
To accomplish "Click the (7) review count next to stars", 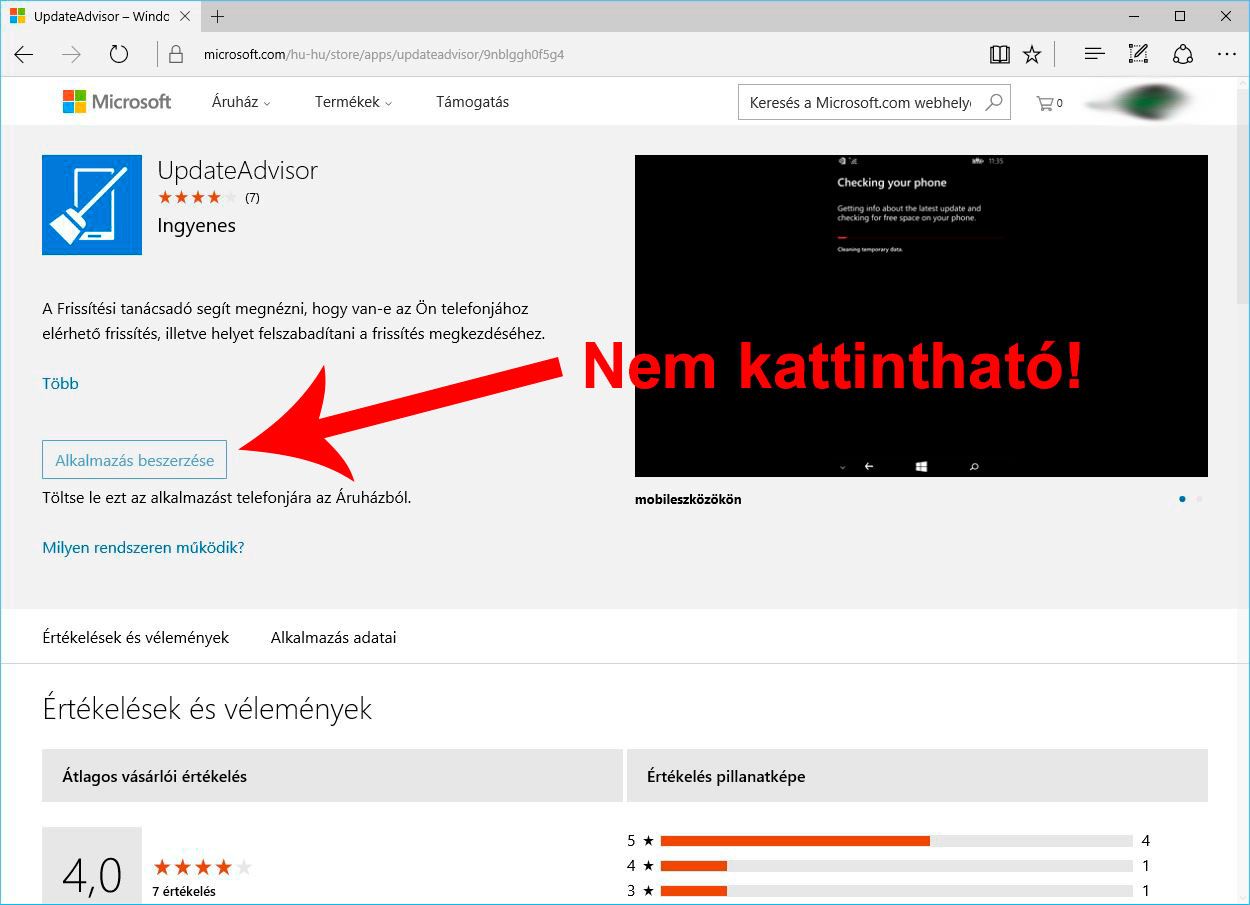I will point(252,198).
